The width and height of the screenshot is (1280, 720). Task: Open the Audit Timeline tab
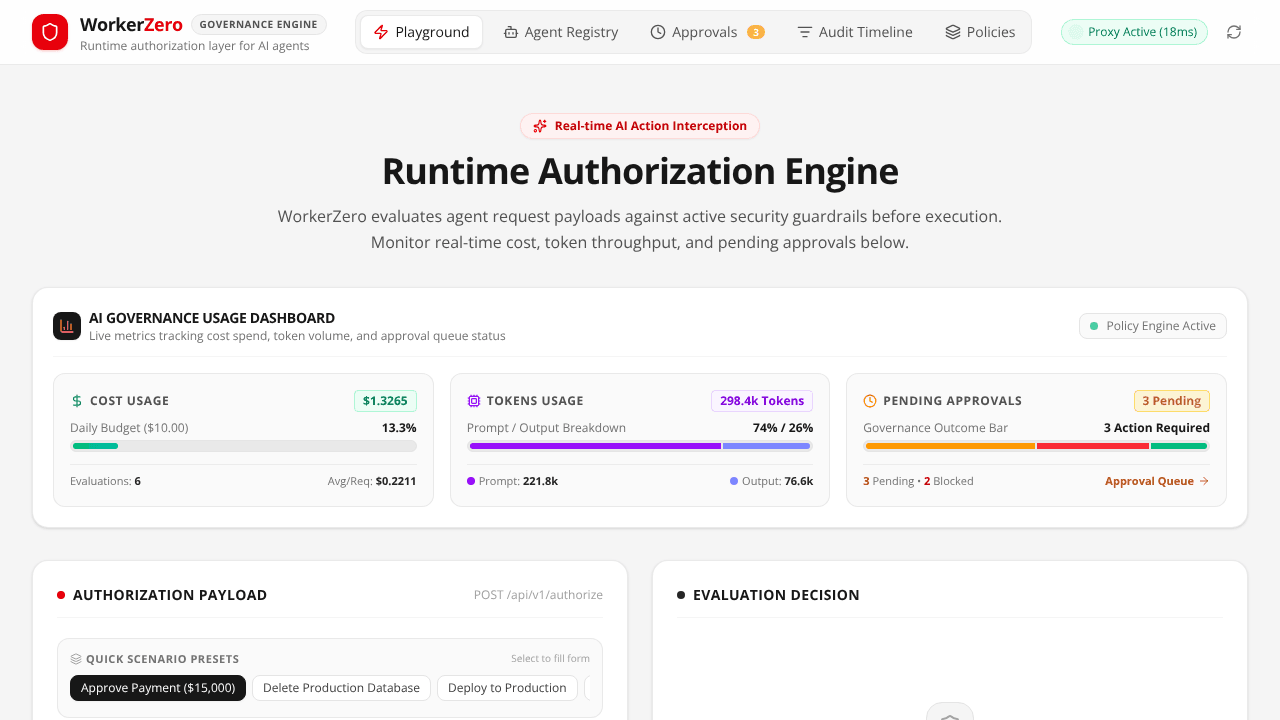[855, 32]
